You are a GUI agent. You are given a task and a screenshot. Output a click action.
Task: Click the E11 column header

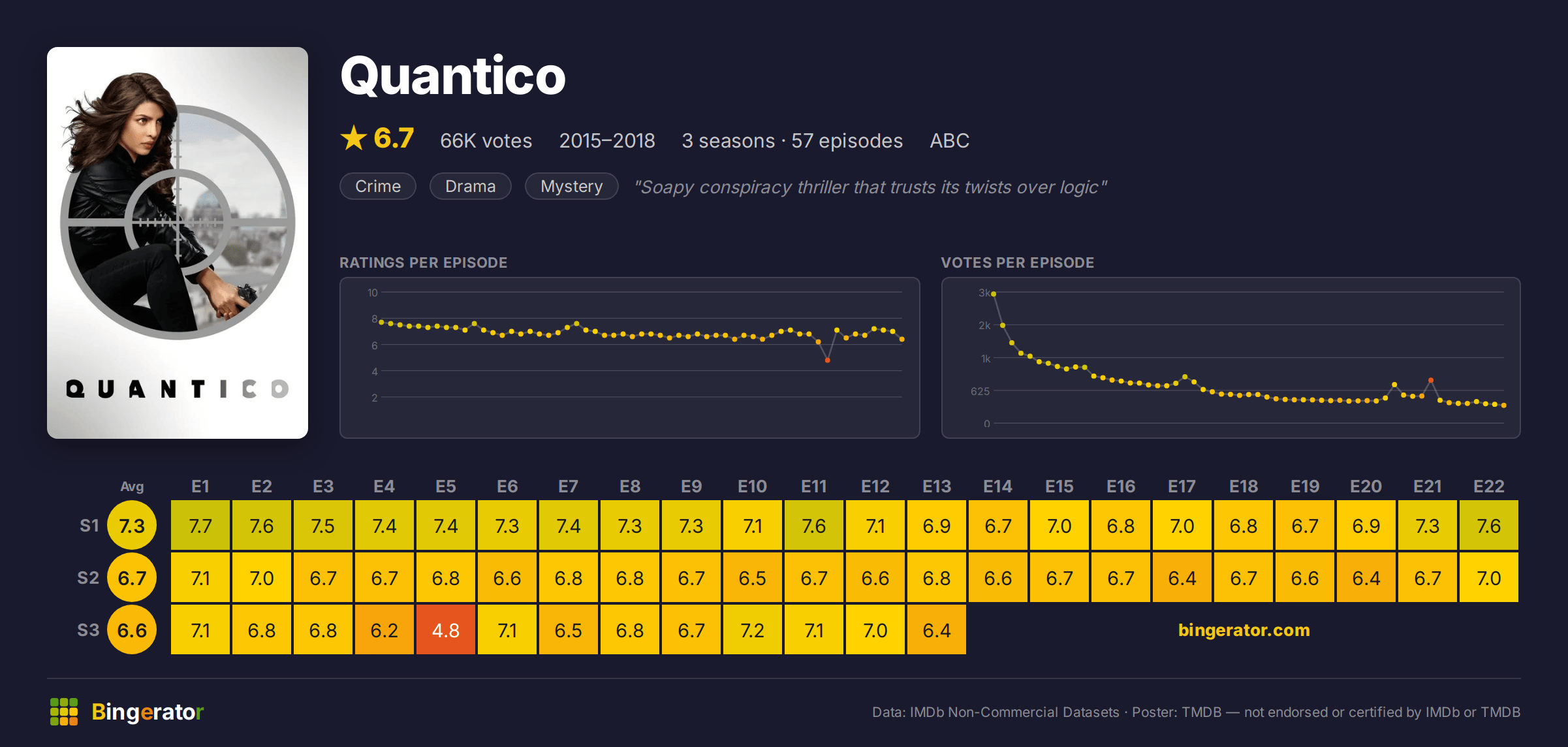click(x=814, y=486)
